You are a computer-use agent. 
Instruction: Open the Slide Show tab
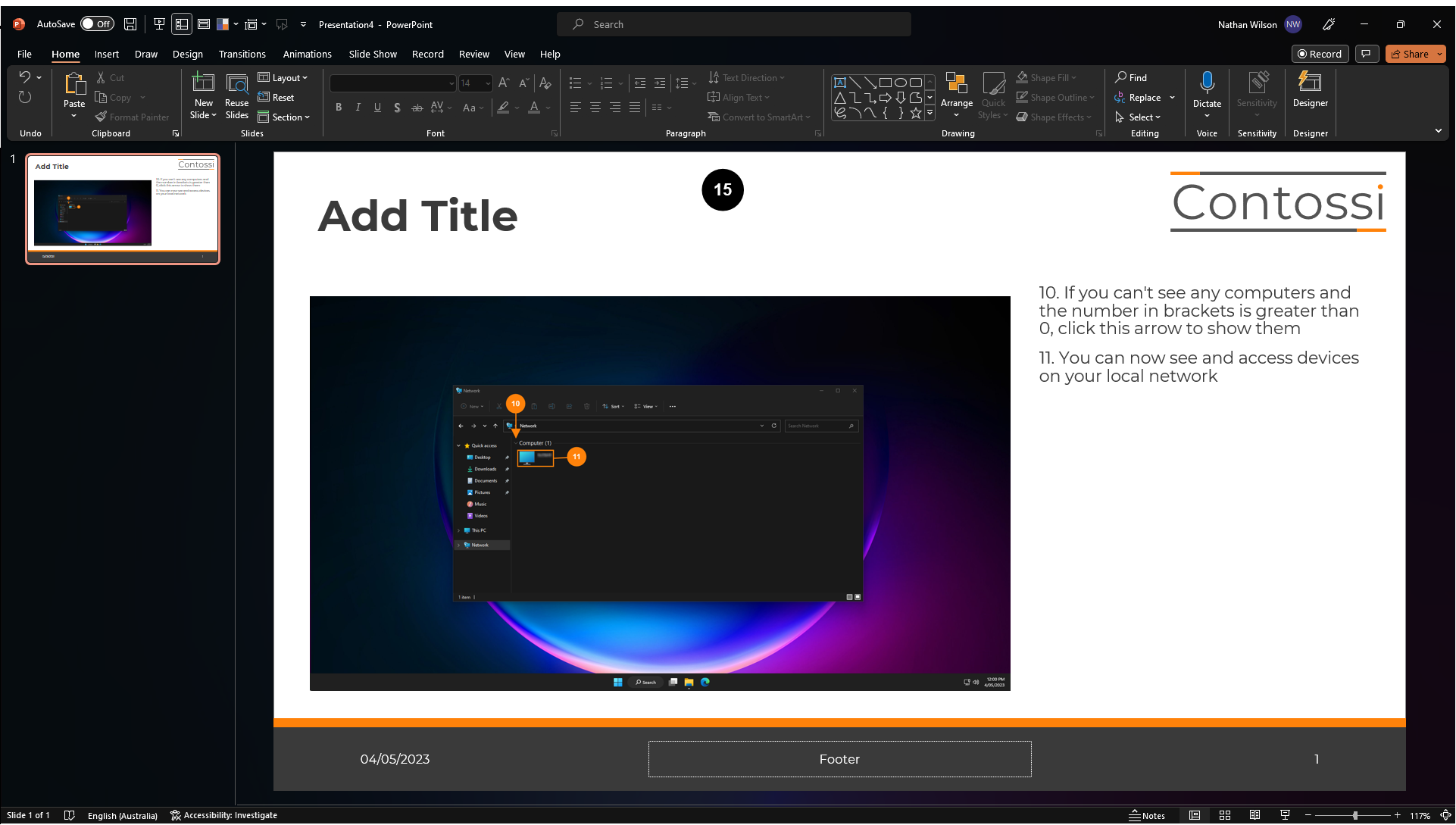click(x=372, y=54)
